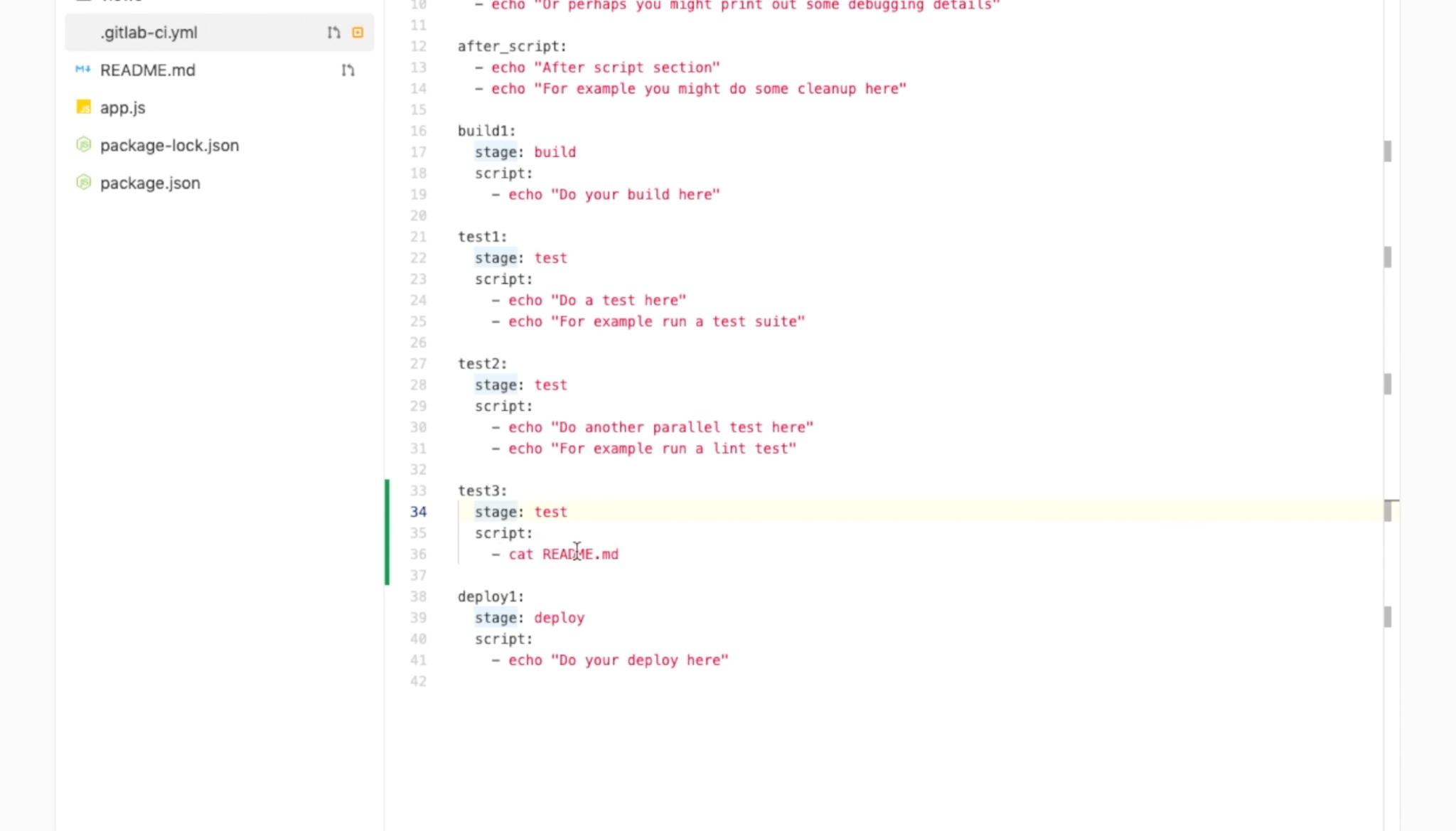
Task: Open app.js in the file tree
Action: [x=122, y=108]
